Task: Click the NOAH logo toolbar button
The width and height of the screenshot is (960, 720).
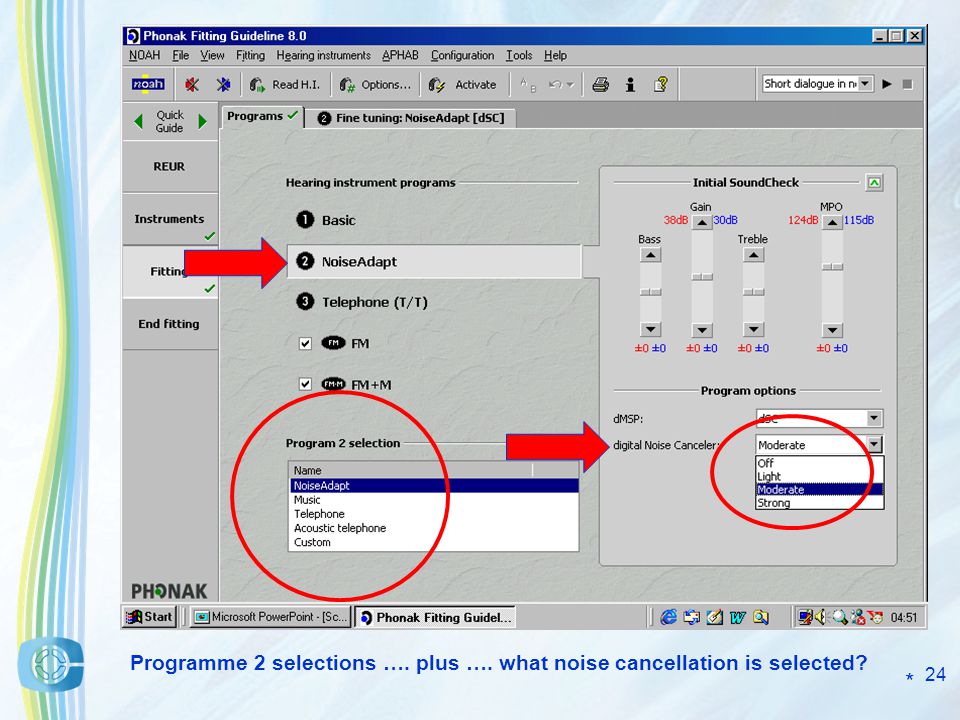Action: [x=148, y=84]
